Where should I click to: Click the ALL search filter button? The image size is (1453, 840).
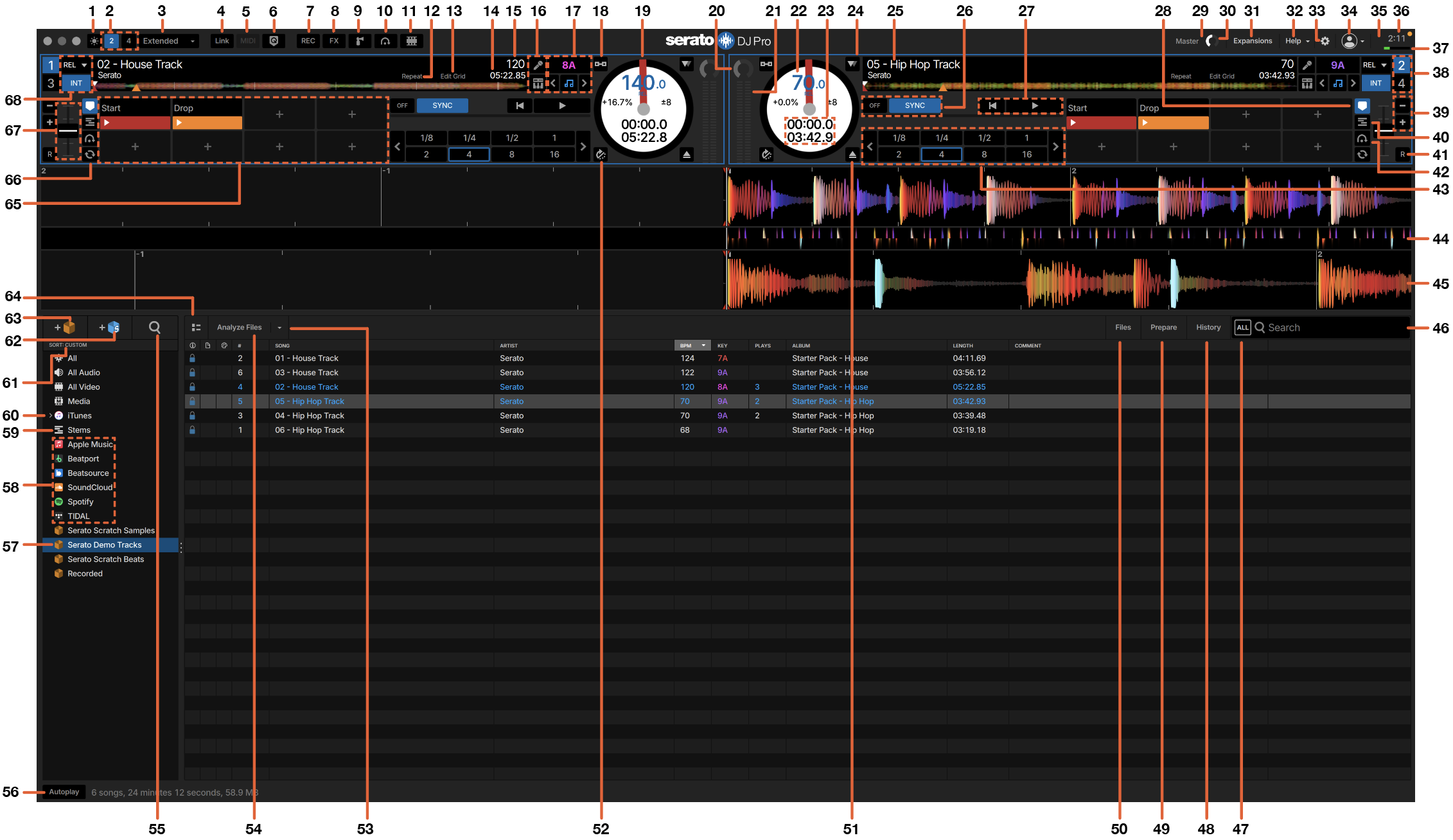[x=1242, y=328]
